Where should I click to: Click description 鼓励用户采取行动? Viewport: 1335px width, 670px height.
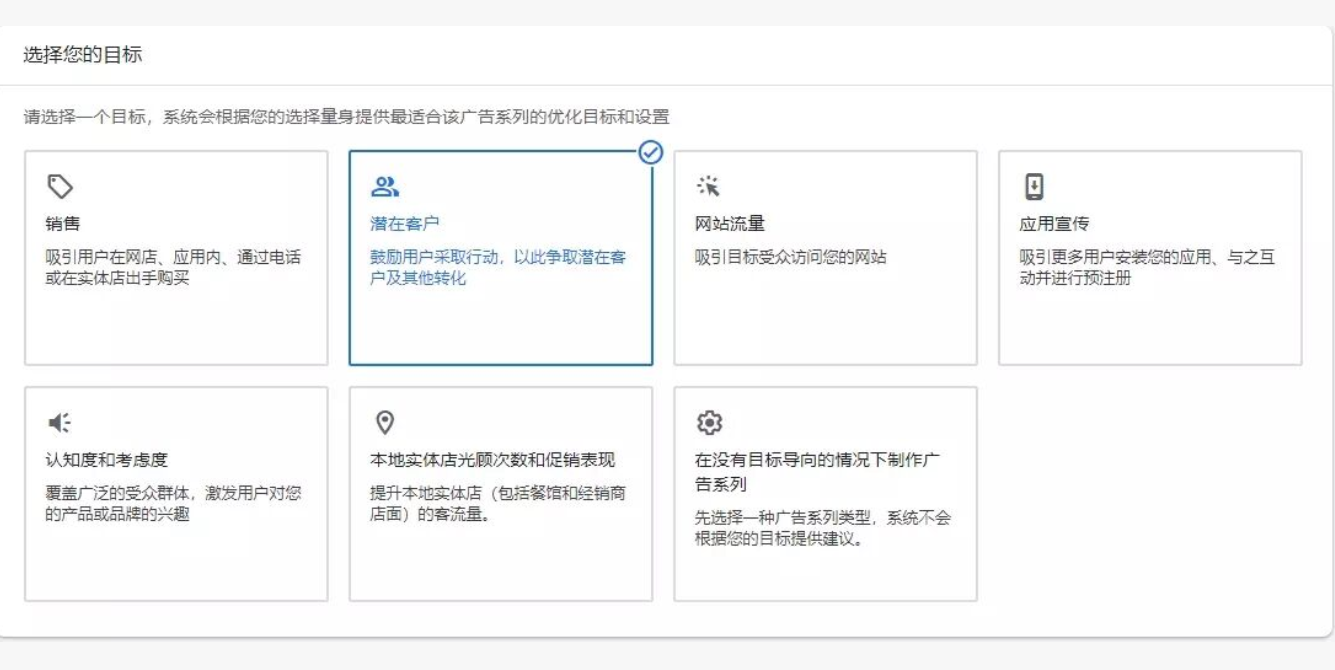(498, 268)
